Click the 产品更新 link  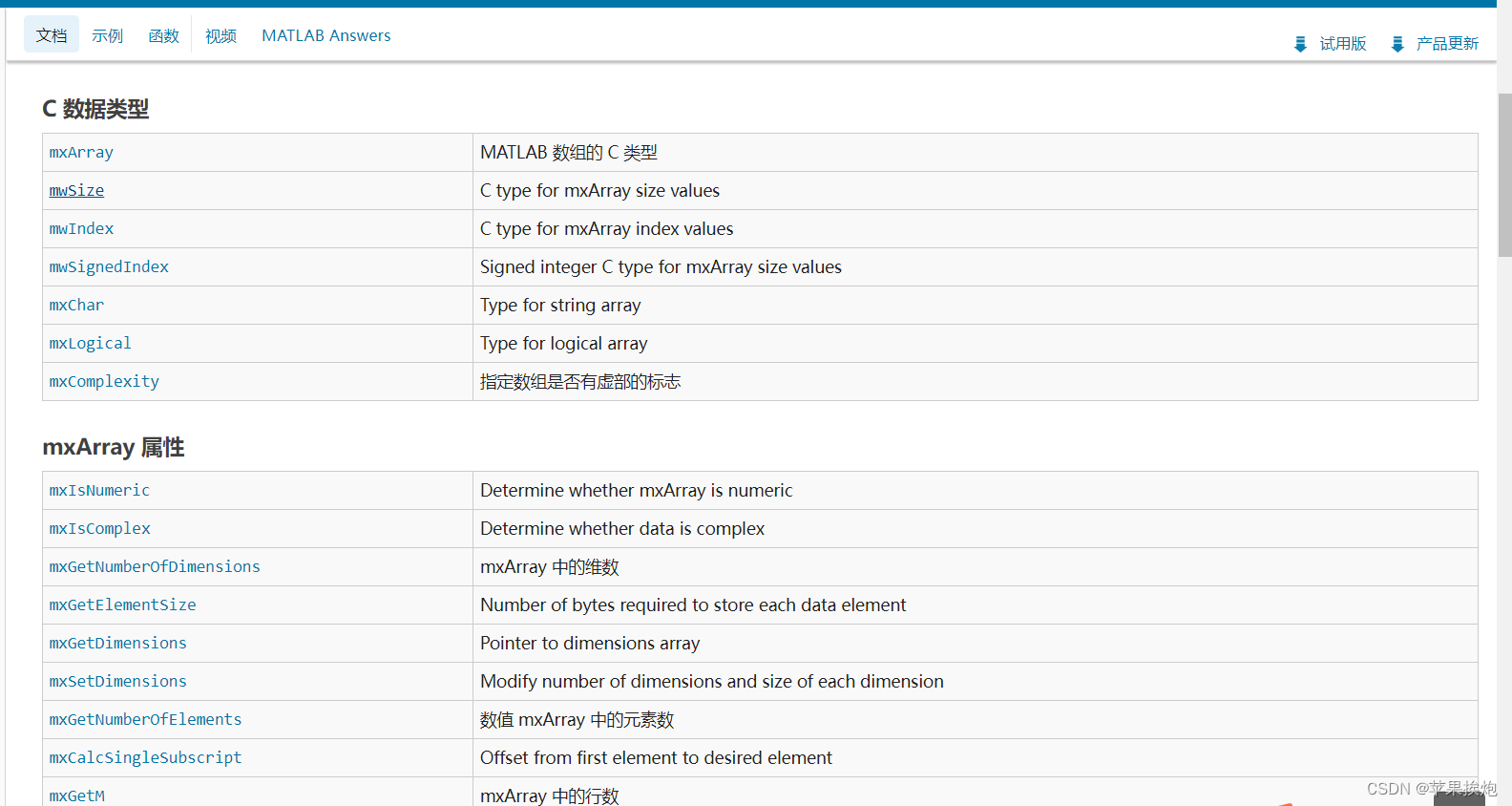tap(1447, 44)
